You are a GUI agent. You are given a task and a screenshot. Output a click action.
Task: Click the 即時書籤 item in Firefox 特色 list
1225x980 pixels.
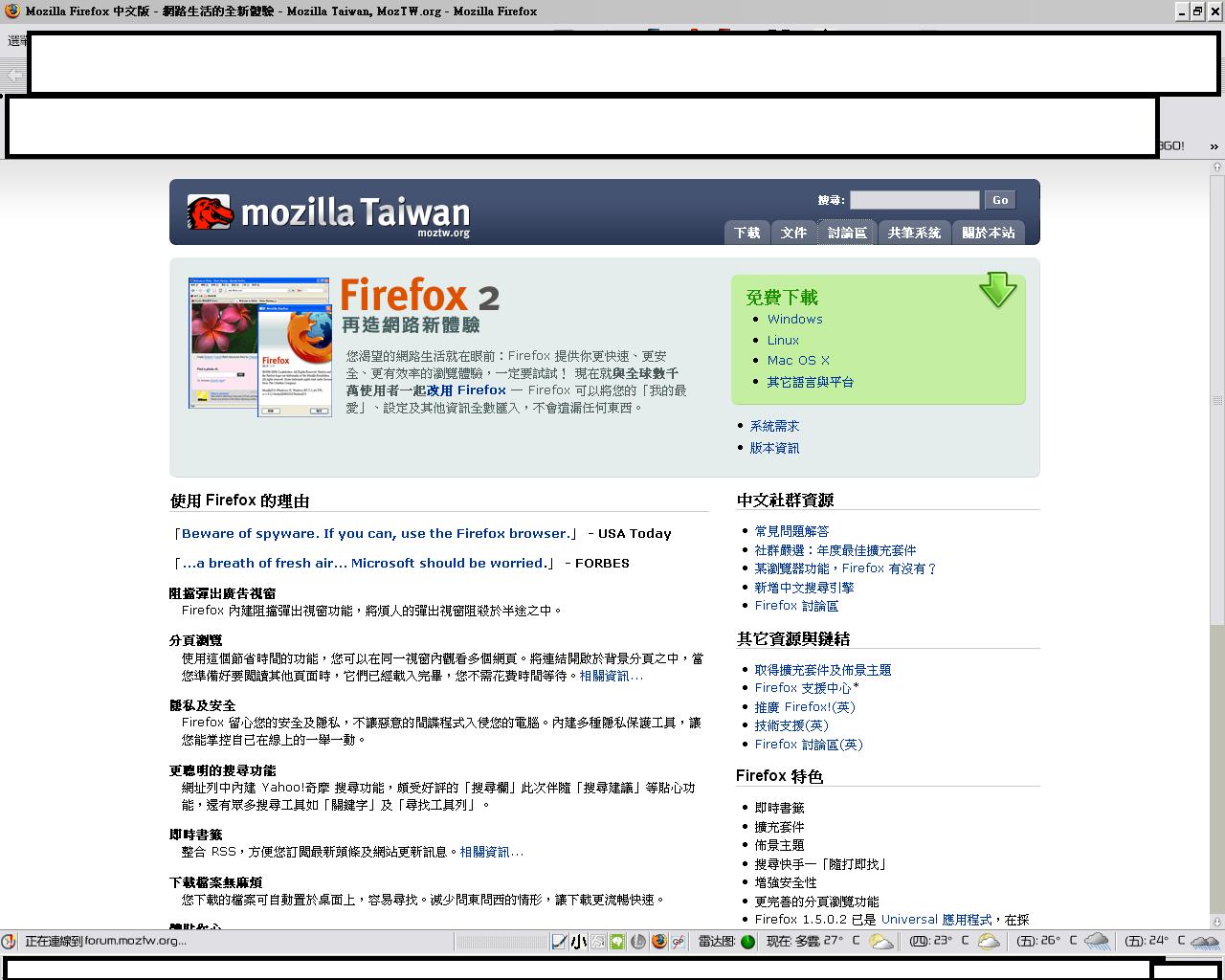pyautogui.click(x=779, y=808)
